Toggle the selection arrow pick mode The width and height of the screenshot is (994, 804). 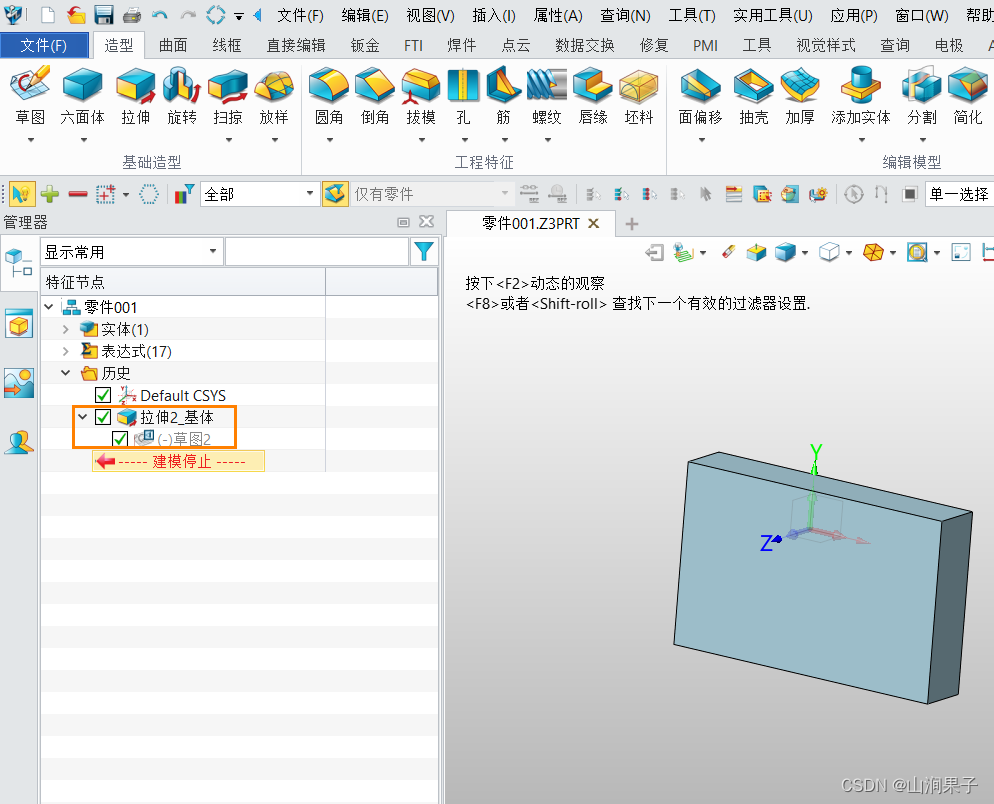click(x=22, y=193)
